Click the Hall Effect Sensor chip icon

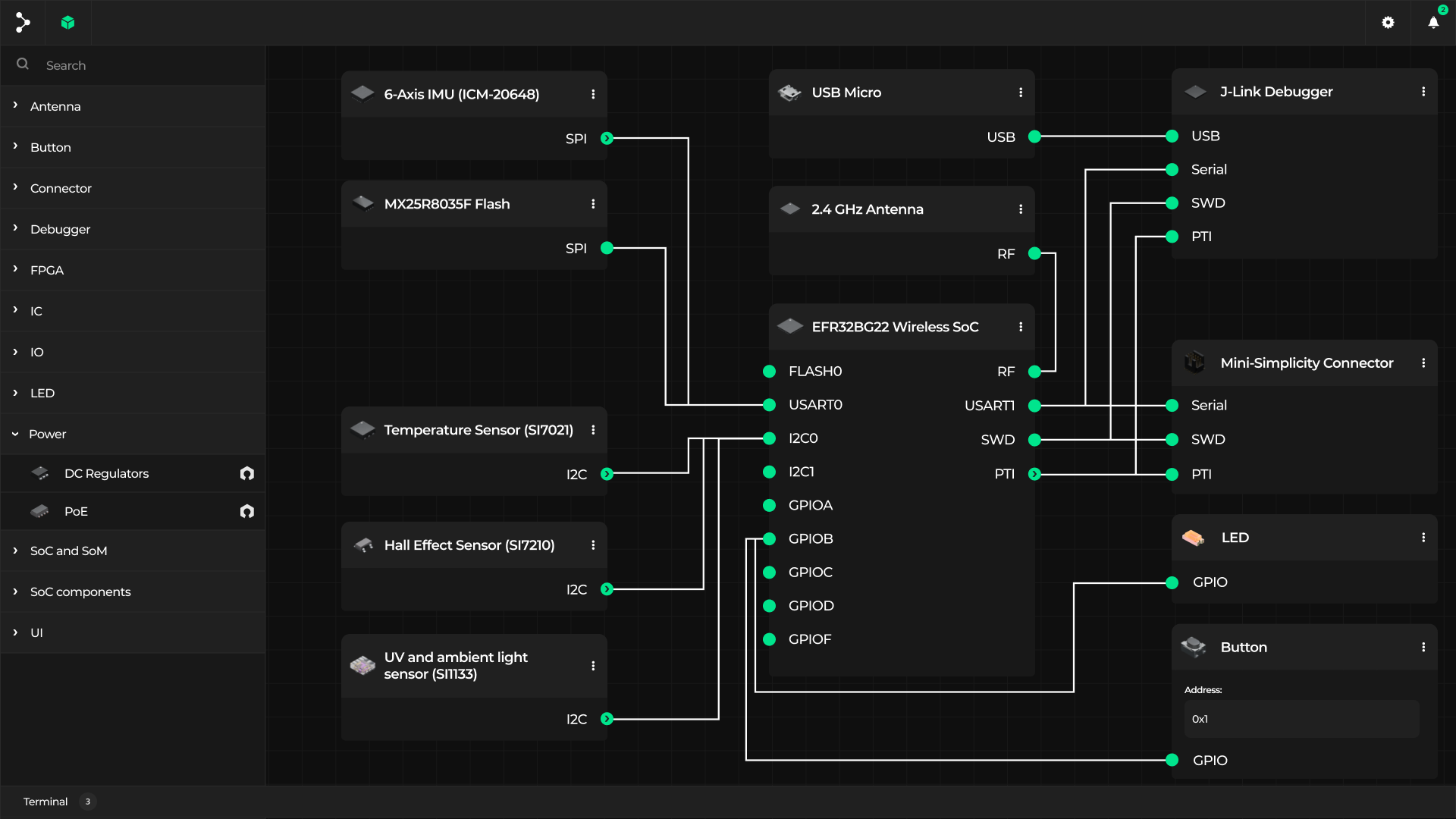point(364,545)
